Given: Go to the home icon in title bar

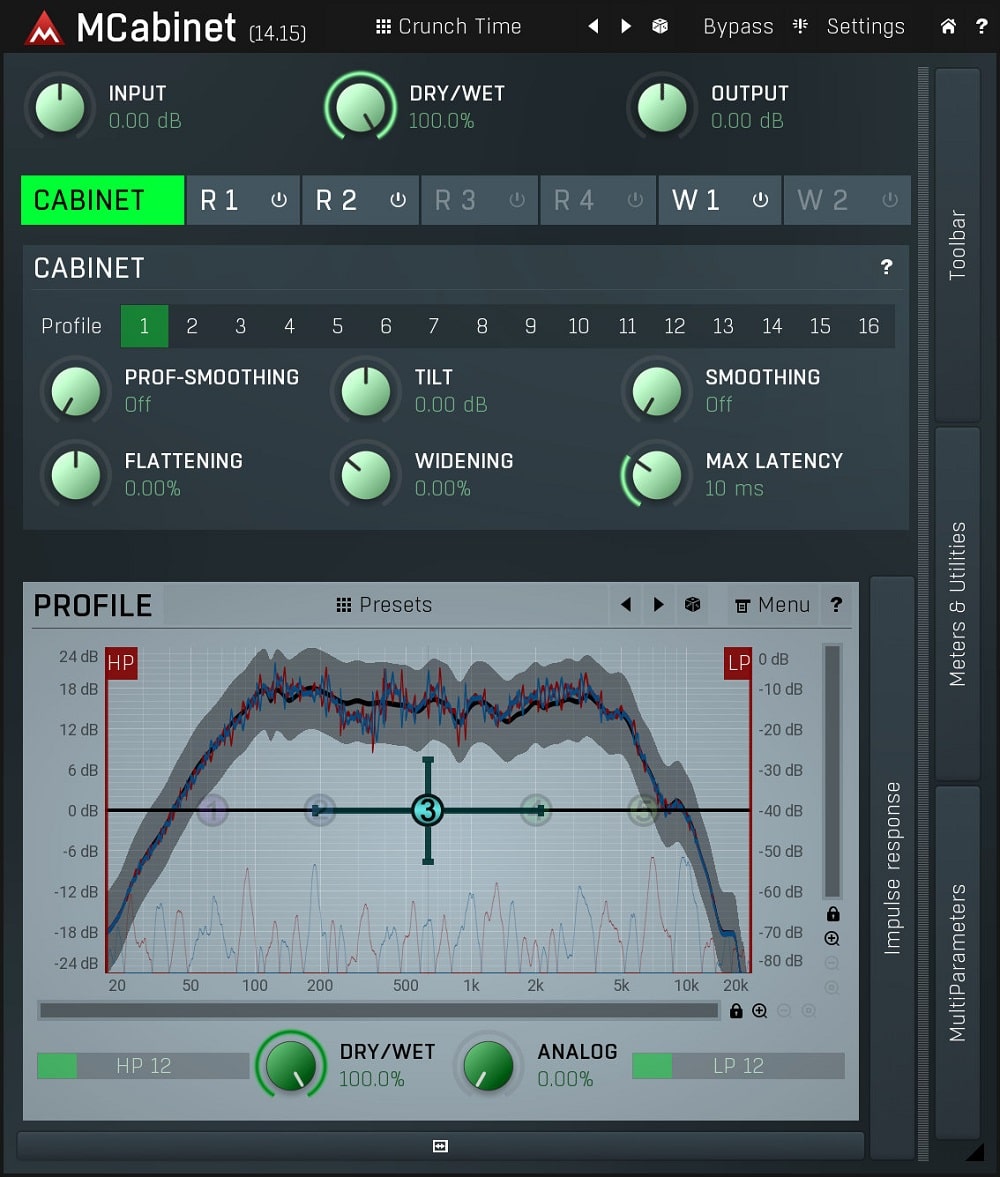Looking at the screenshot, I should 948,26.
